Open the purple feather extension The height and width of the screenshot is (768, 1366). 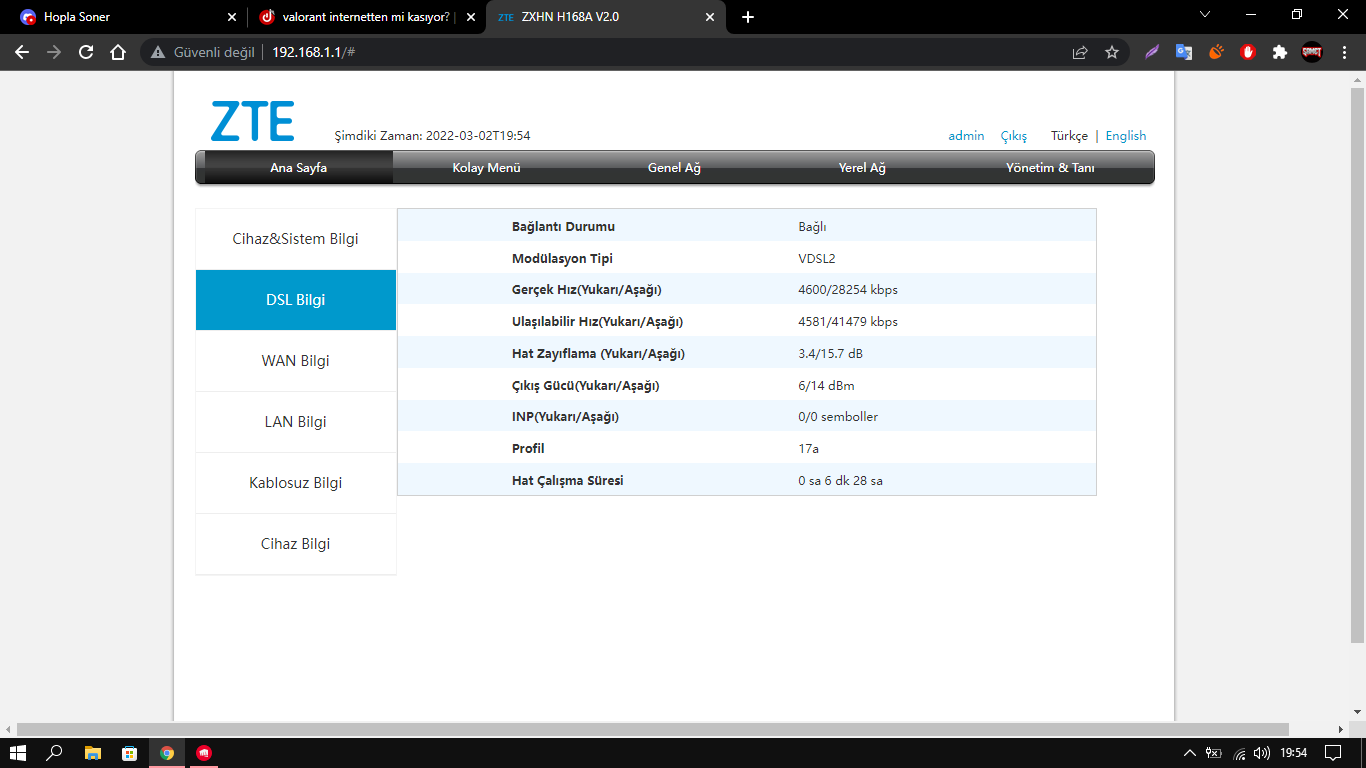point(1152,52)
